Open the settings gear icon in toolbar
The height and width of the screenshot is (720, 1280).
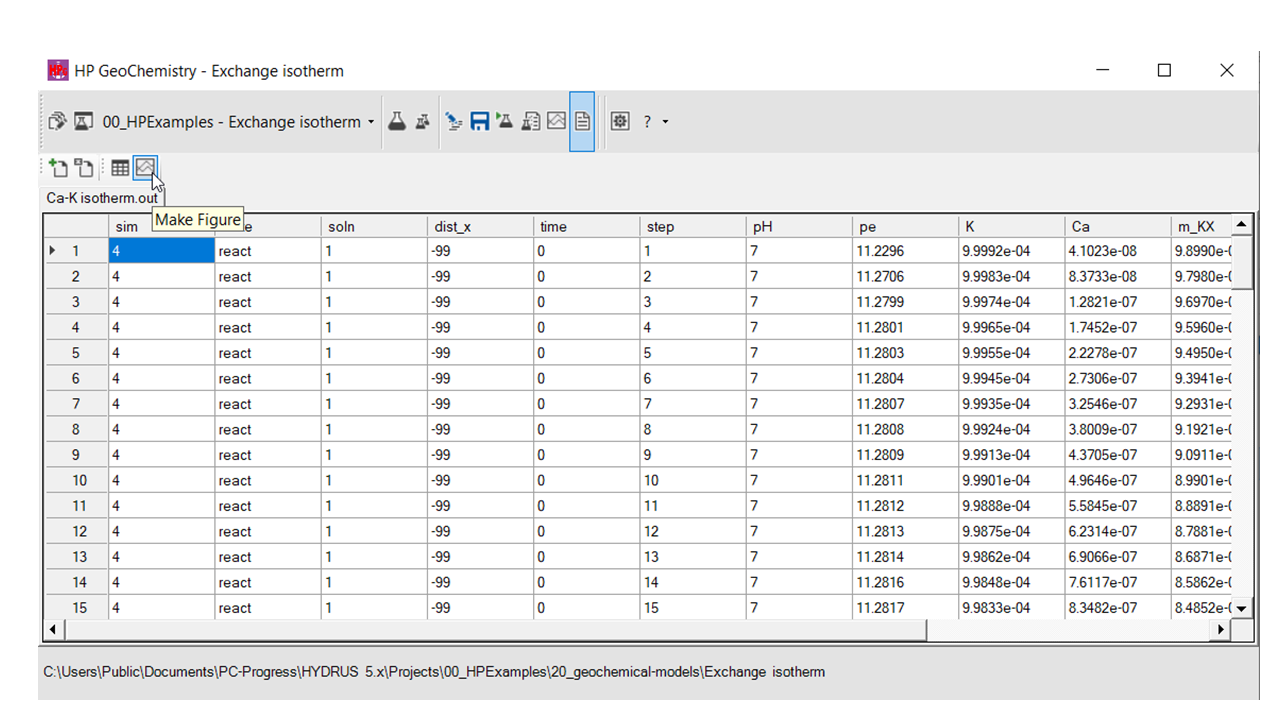click(620, 122)
